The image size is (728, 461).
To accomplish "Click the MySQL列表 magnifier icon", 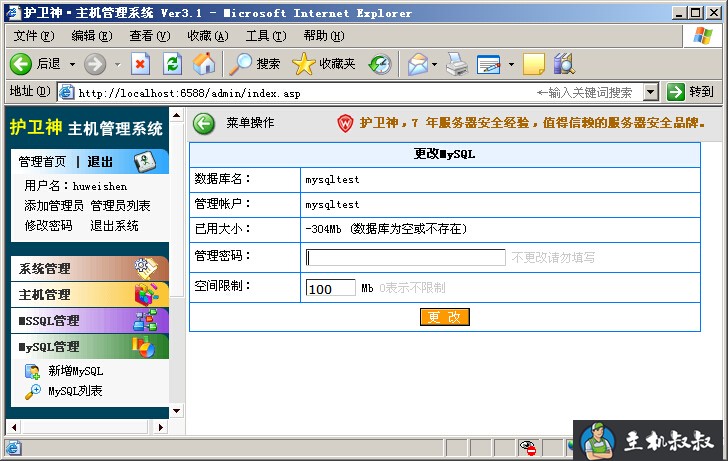I will click(32, 392).
